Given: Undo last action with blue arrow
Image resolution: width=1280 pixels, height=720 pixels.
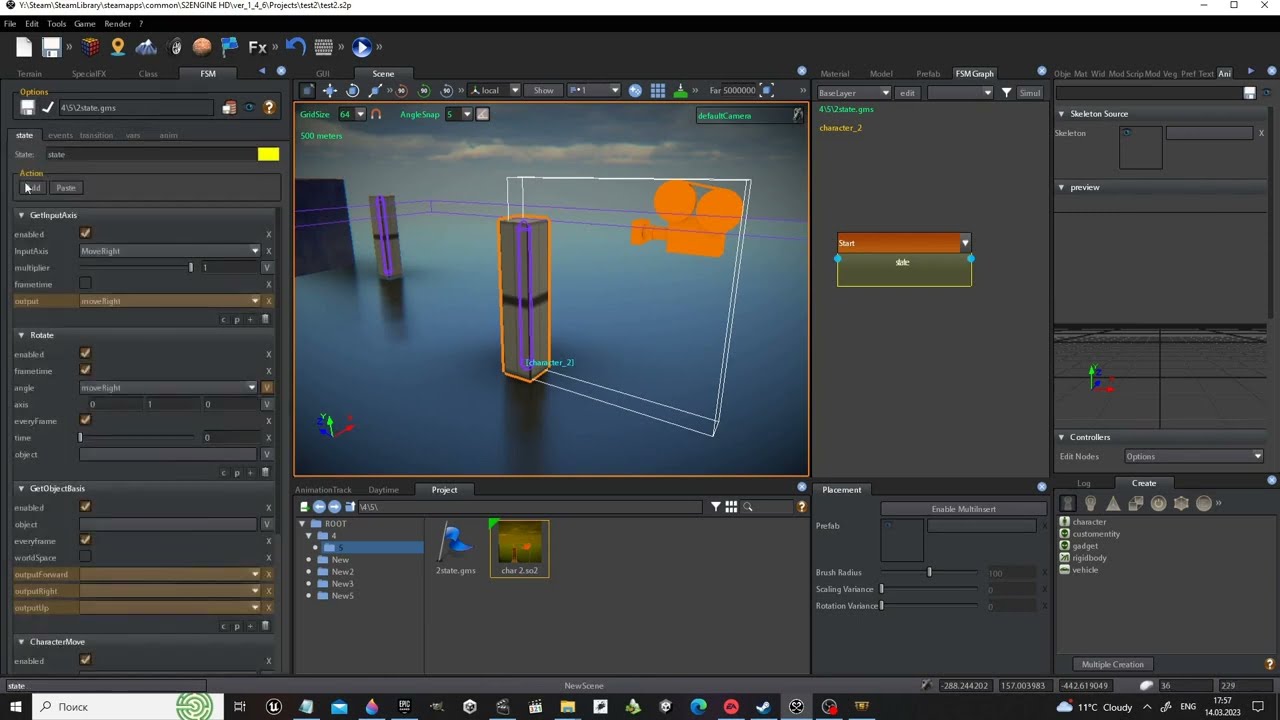Looking at the screenshot, I should pos(295,46).
